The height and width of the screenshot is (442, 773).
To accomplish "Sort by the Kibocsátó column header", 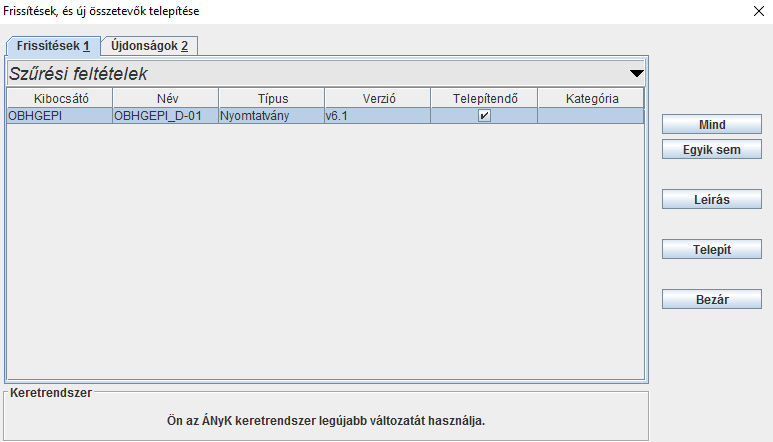I will pos(60,98).
